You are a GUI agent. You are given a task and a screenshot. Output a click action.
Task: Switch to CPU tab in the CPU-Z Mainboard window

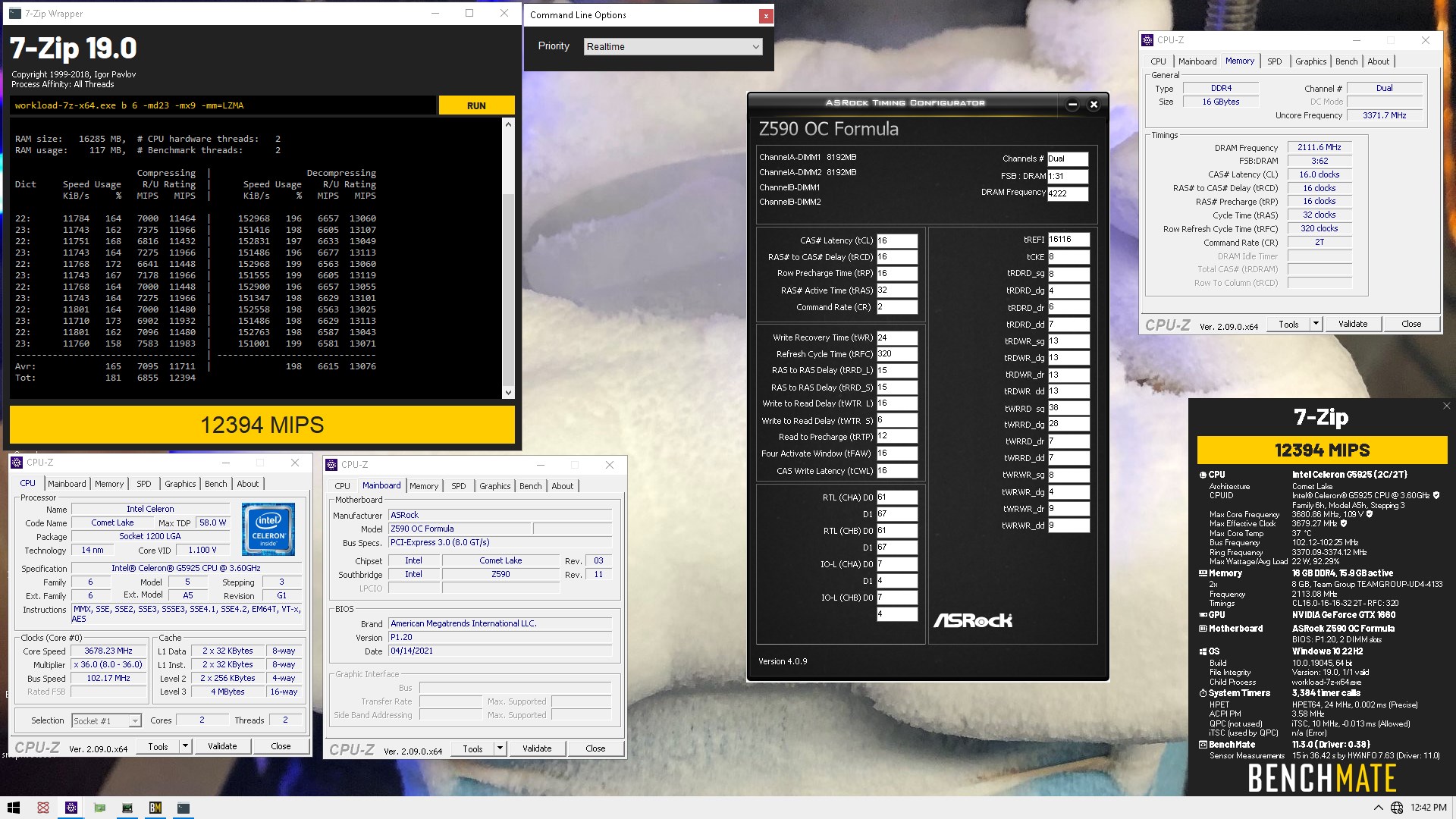point(342,486)
